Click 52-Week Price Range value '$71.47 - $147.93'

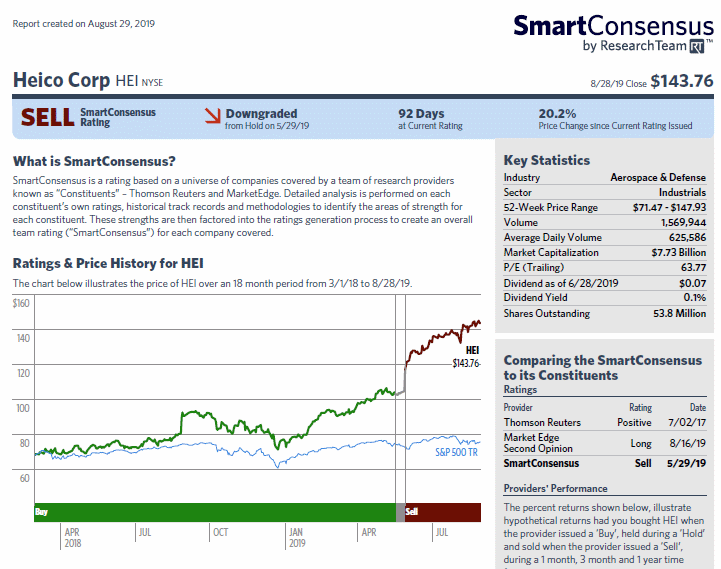coord(670,207)
